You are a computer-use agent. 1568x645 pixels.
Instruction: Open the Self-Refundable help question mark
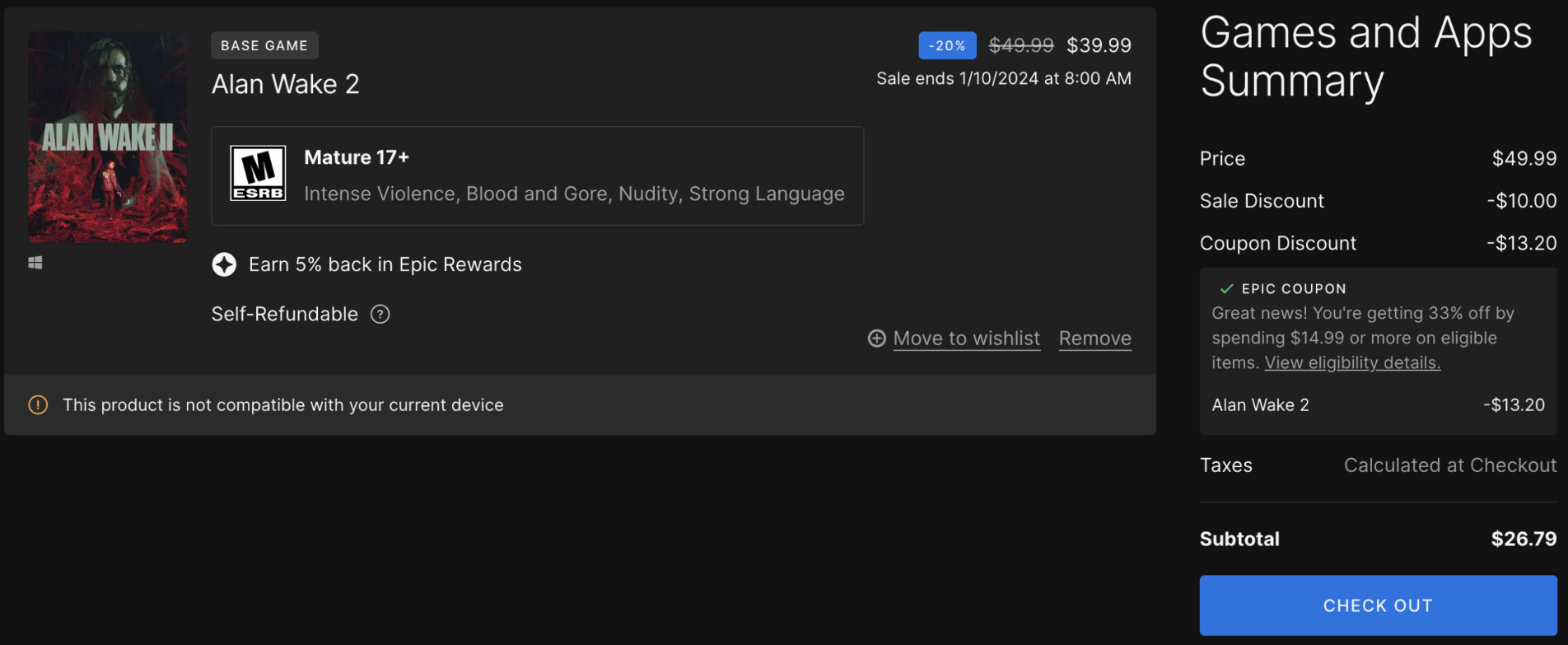coord(380,315)
